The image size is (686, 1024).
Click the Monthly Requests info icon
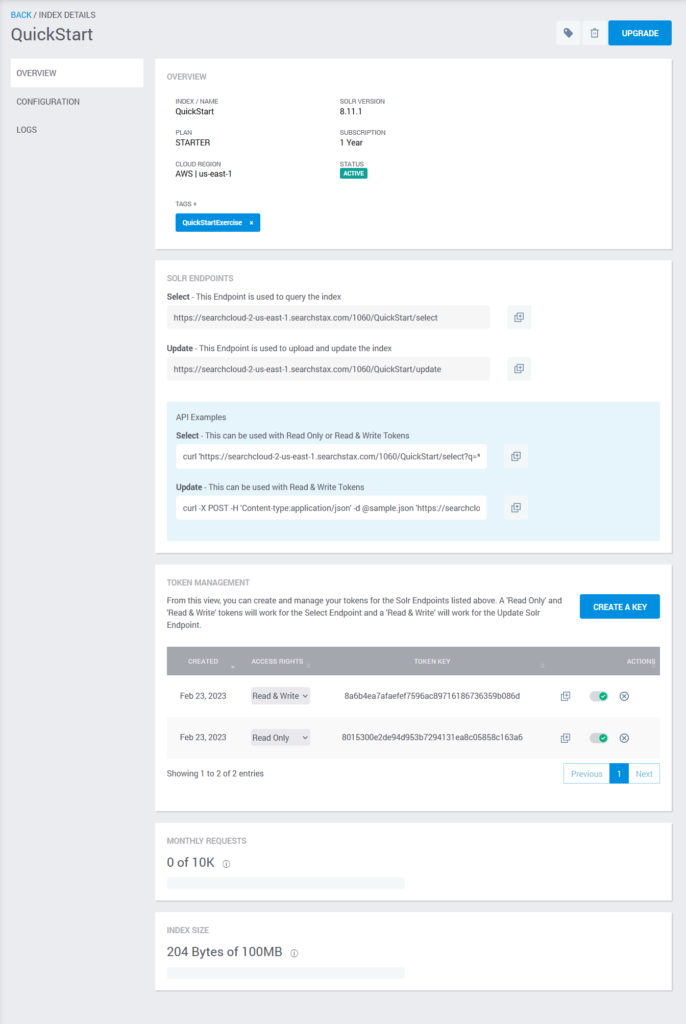(x=226, y=864)
